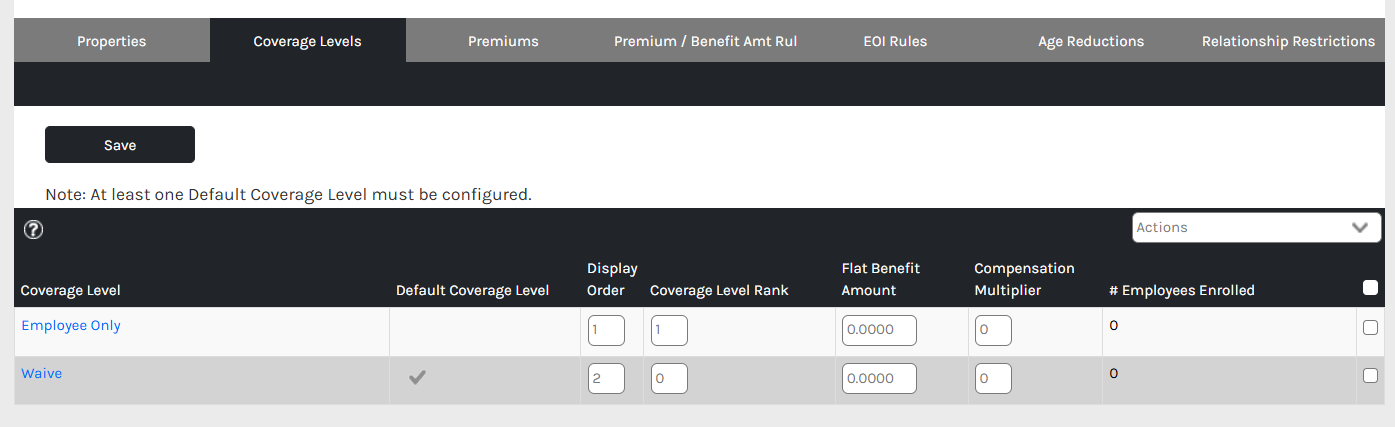The height and width of the screenshot is (427, 1395).
Task: Click Flat Benefit Amount field for Employee Only
Action: 879,331
